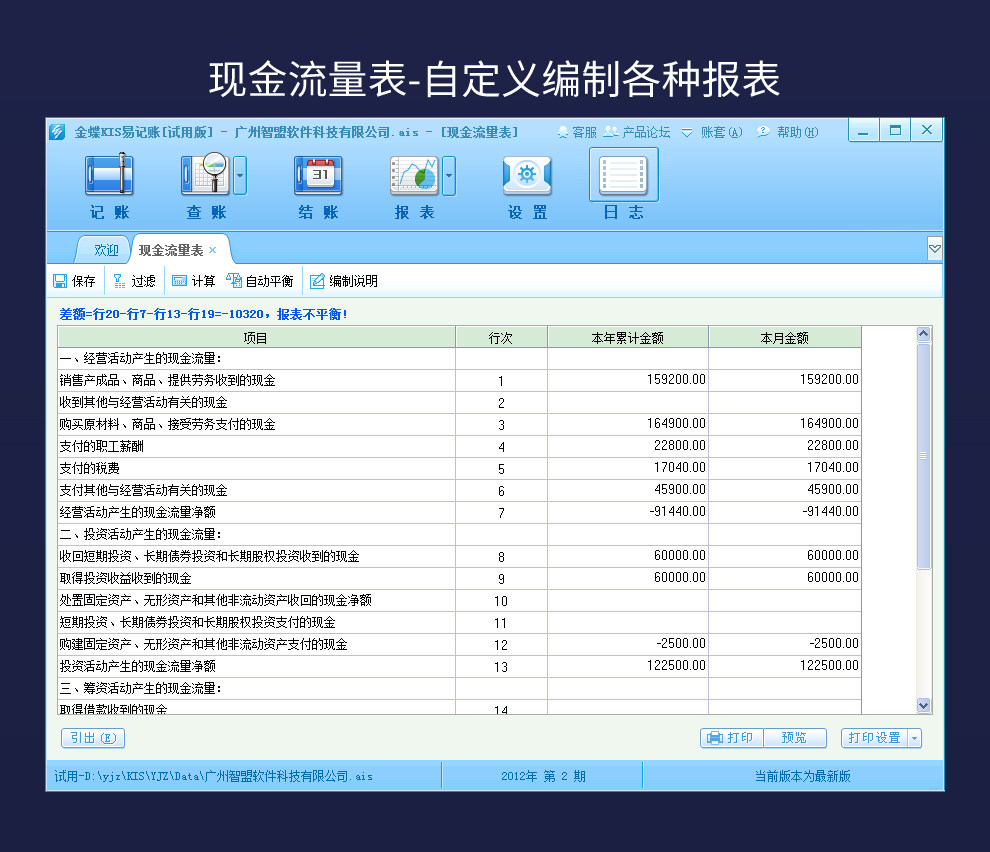Save the report with 保存 icon
The image size is (990, 852).
coord(74,281)
